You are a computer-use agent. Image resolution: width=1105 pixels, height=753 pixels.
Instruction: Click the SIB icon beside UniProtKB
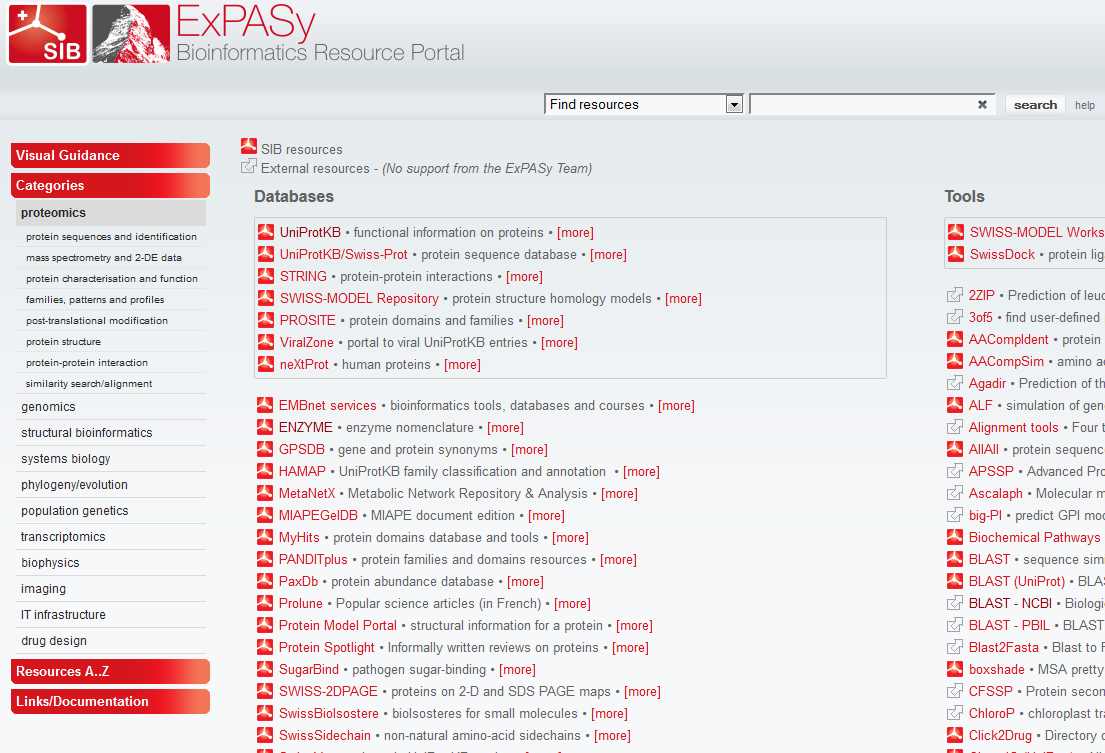pyautogui.click(x=266, y=232)
